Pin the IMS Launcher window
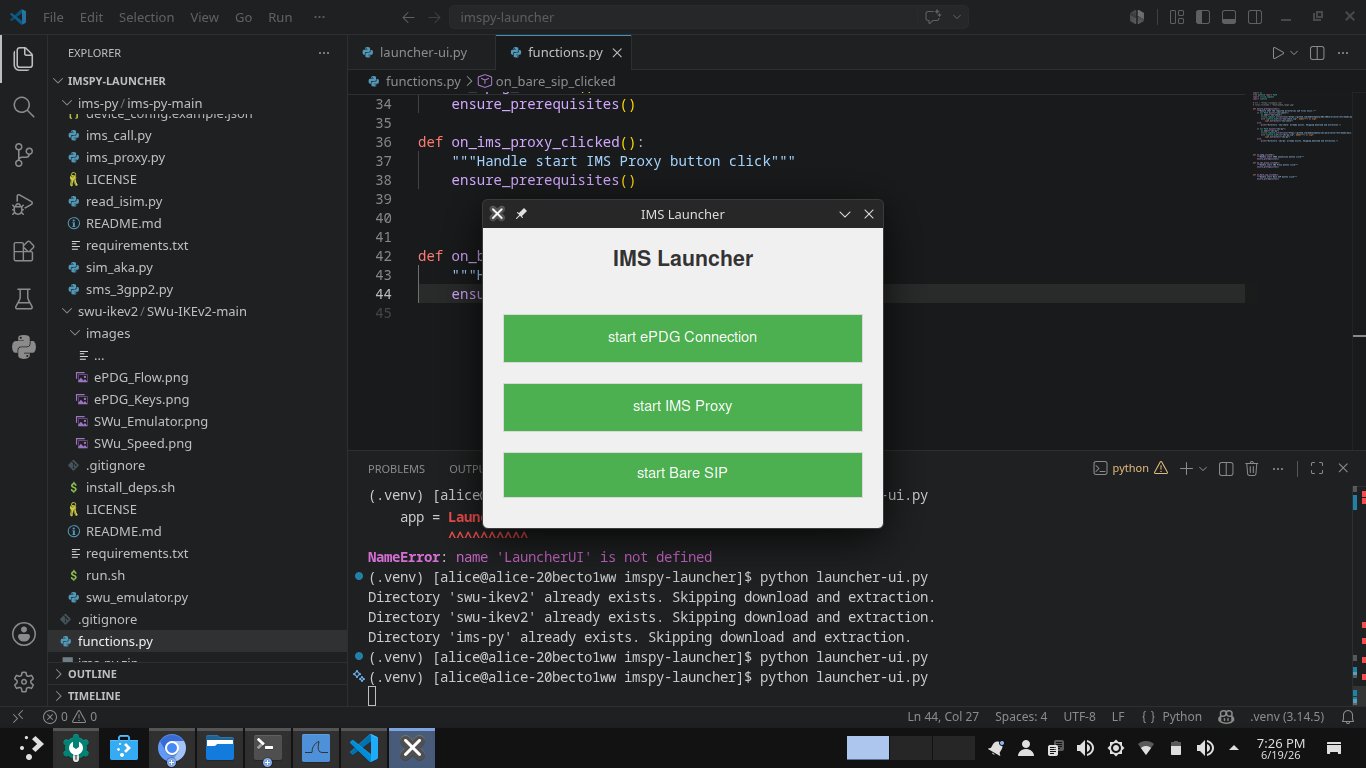The image size is (1366, 768). [521, 214]
